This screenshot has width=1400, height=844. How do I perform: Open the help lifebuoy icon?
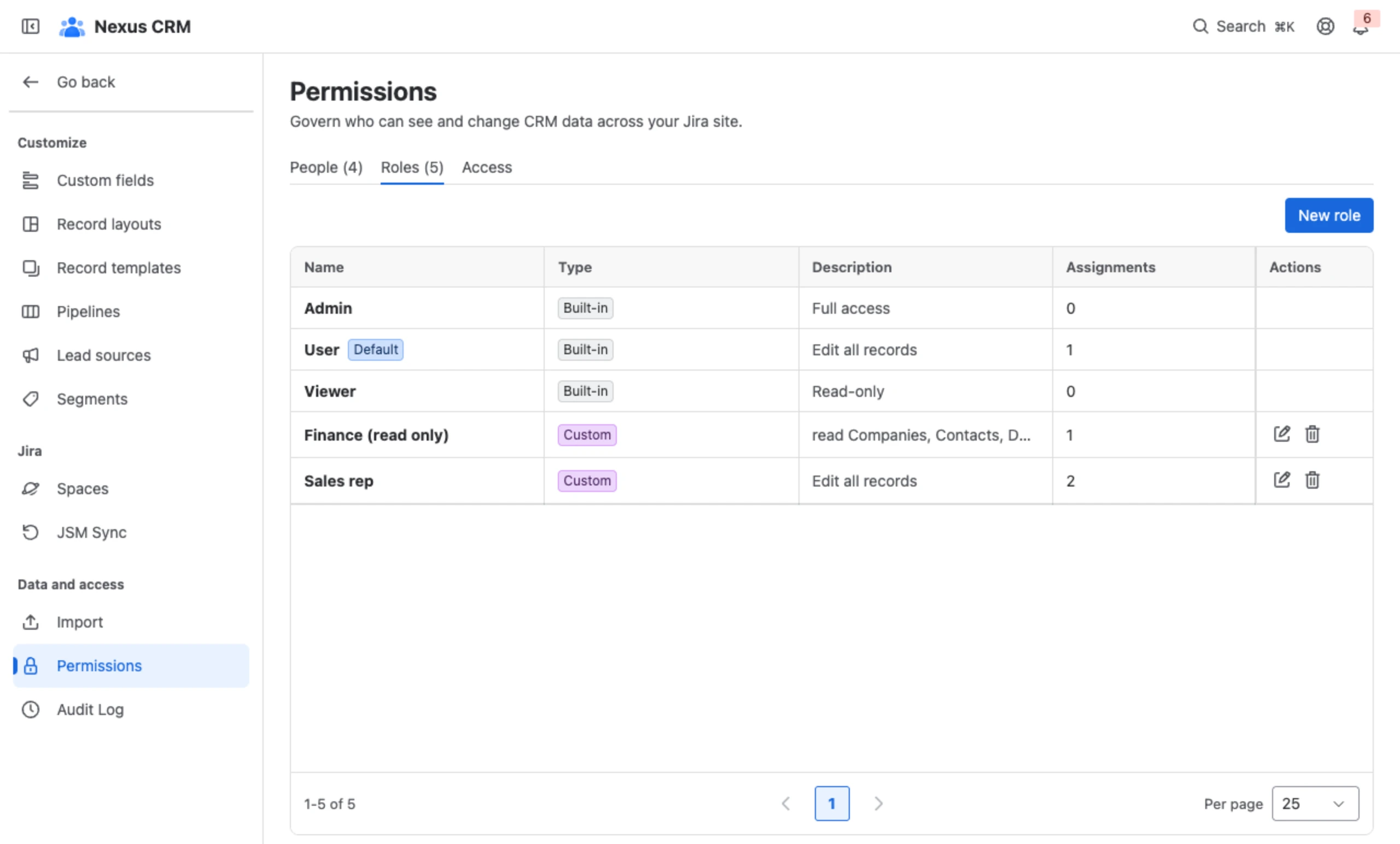[x=1325, y=26]
